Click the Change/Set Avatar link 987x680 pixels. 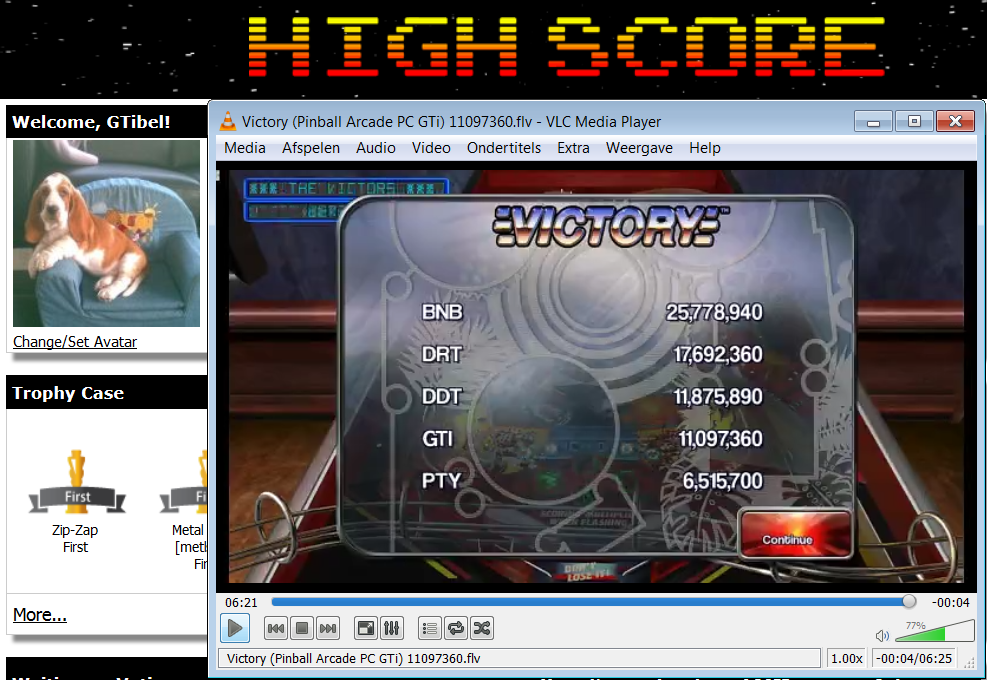point(75,342)
